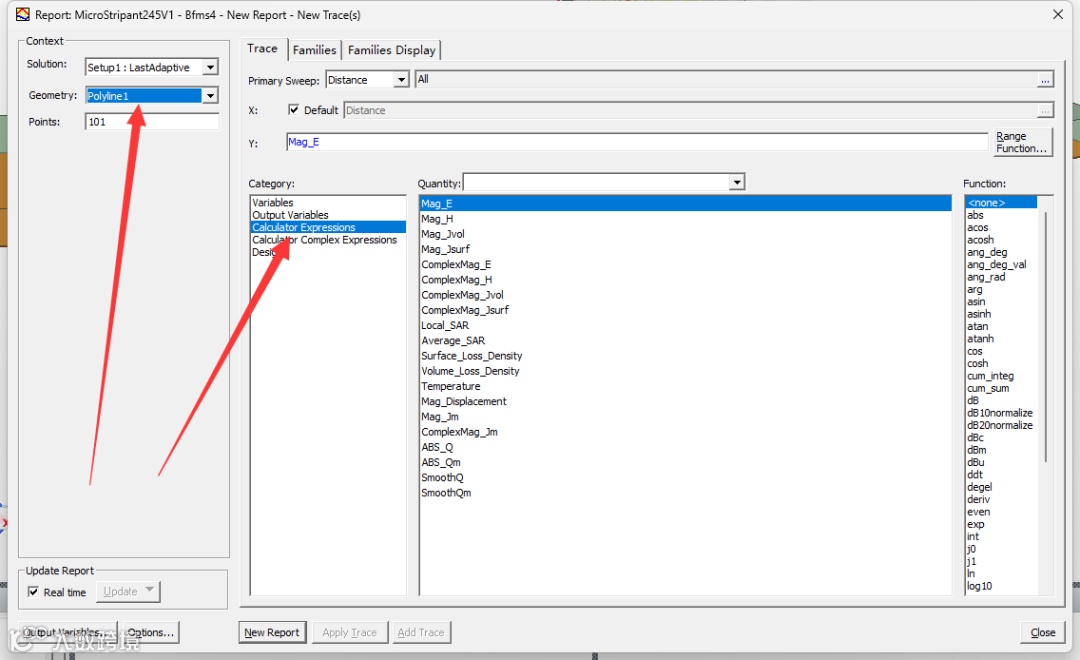
Task: Select deriv function
Action: click(x=978, y=499)
